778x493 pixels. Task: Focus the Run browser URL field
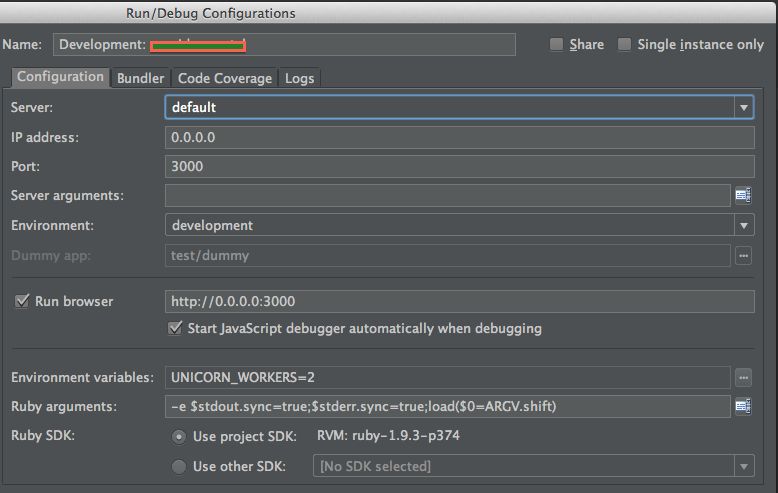[459, 302]
